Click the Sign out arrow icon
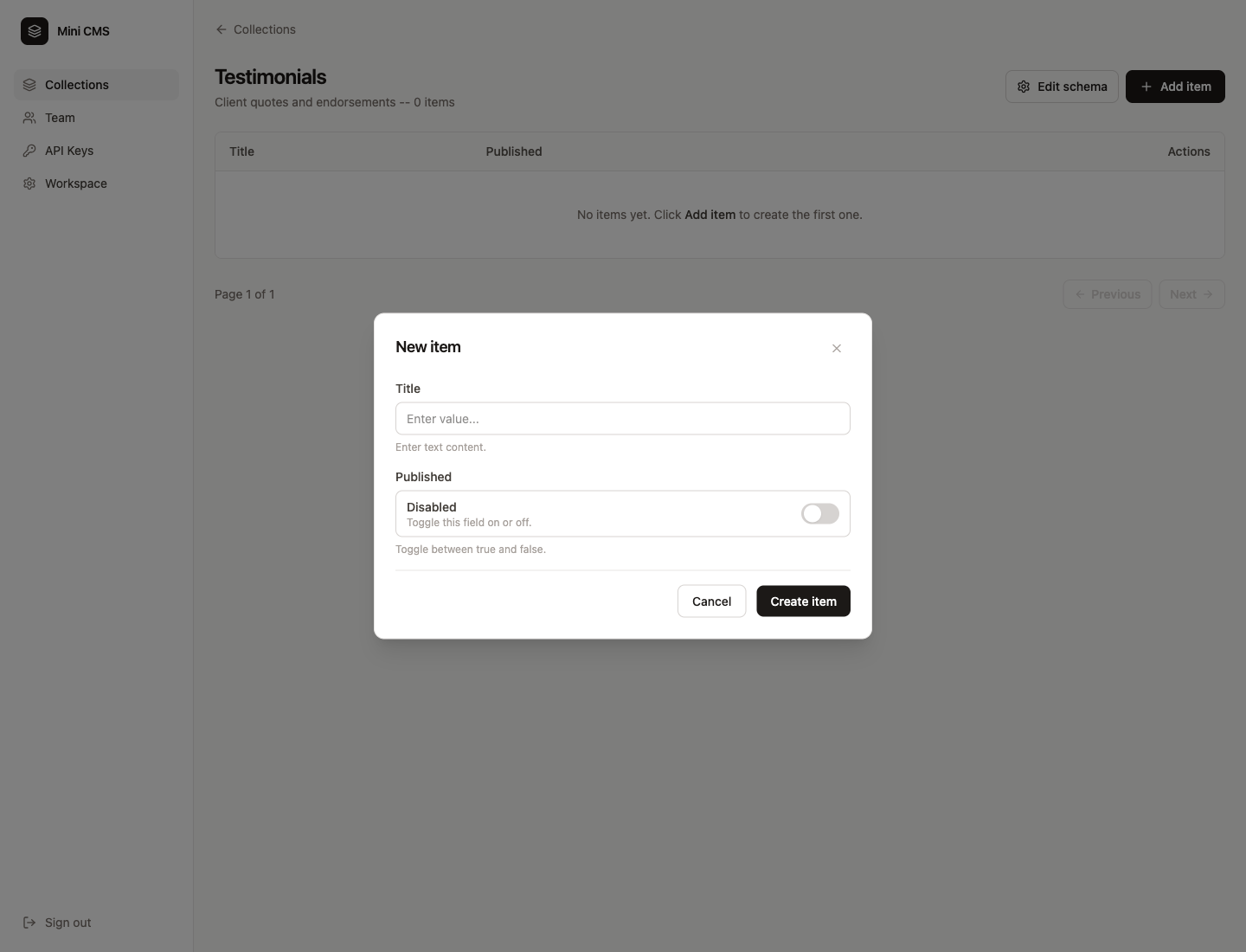 tap(29, 923)
